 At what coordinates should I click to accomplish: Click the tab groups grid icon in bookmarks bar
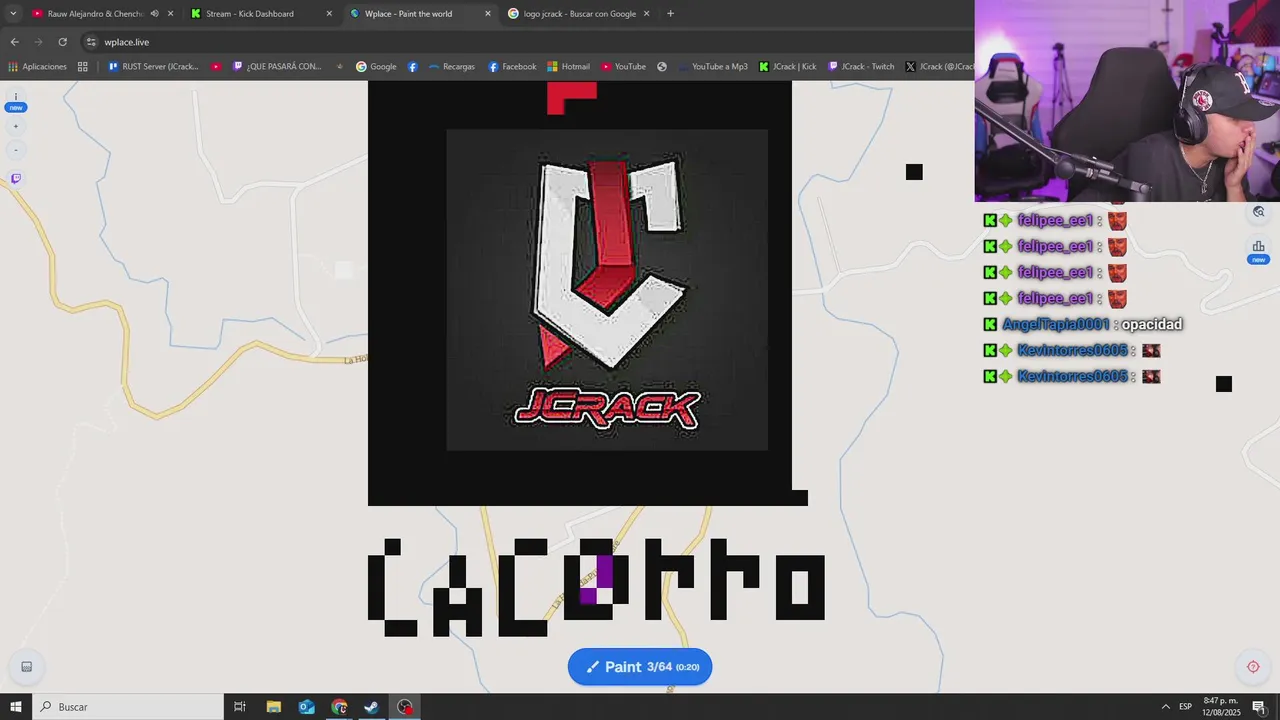[x=83, y=67]
